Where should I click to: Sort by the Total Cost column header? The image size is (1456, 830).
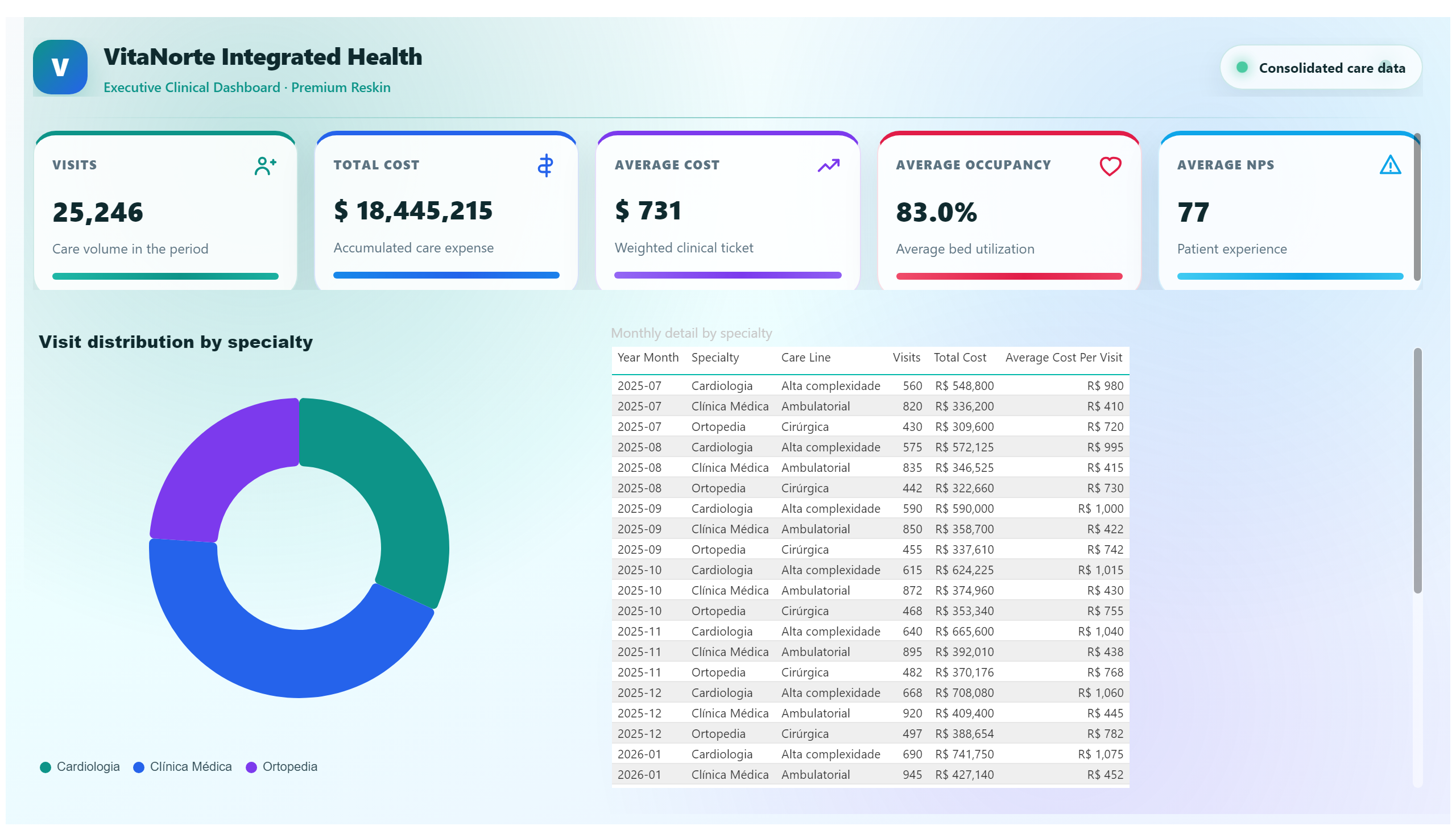click(x=960, y=358)
